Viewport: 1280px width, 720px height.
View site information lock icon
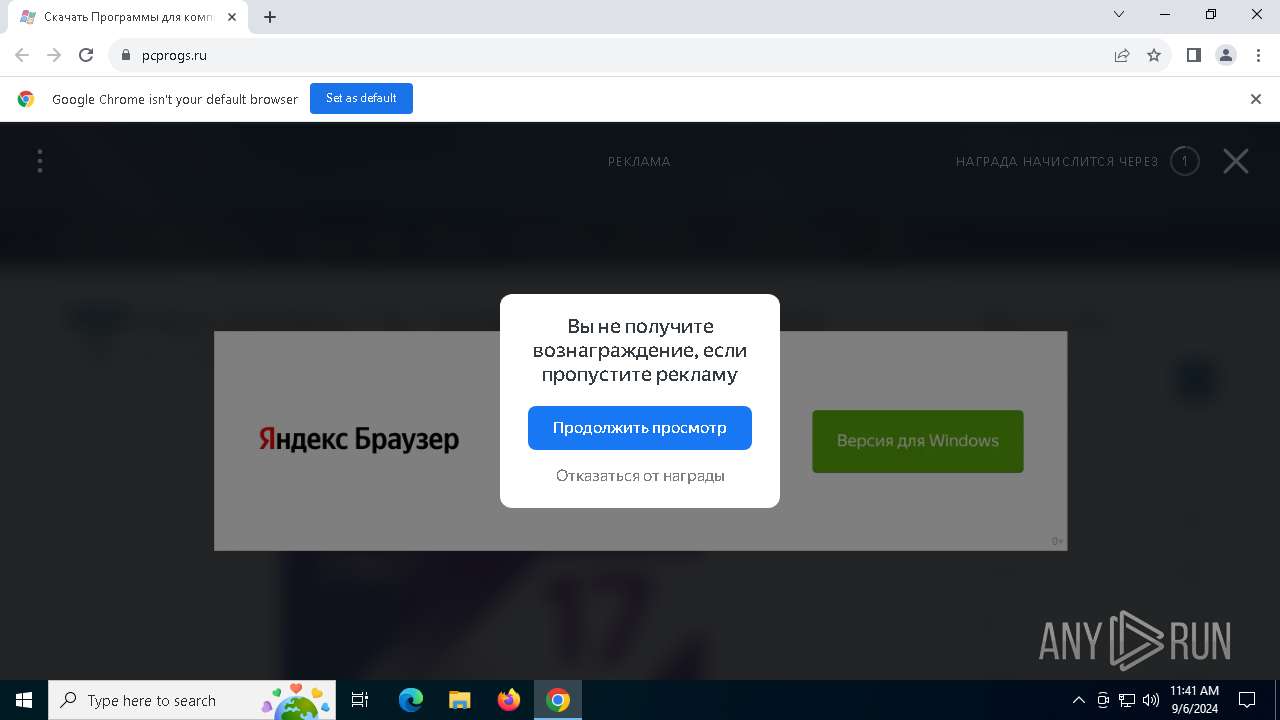[126, 56]
